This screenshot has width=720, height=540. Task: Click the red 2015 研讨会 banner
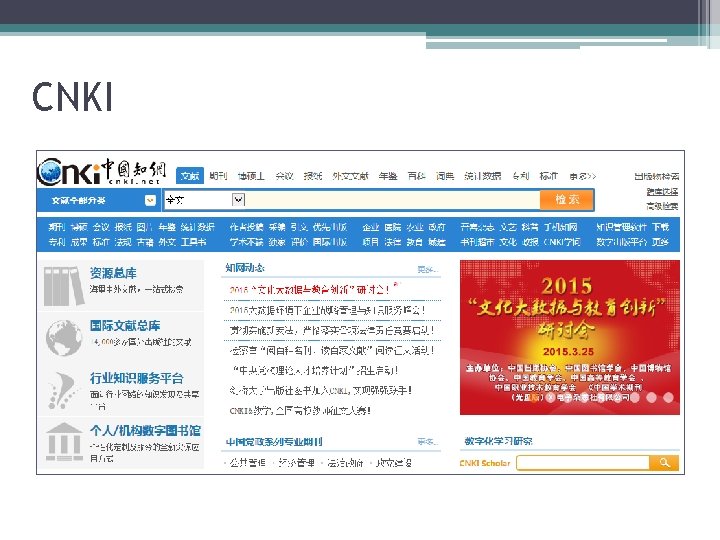pyautogui.click(x=569, y=337)
